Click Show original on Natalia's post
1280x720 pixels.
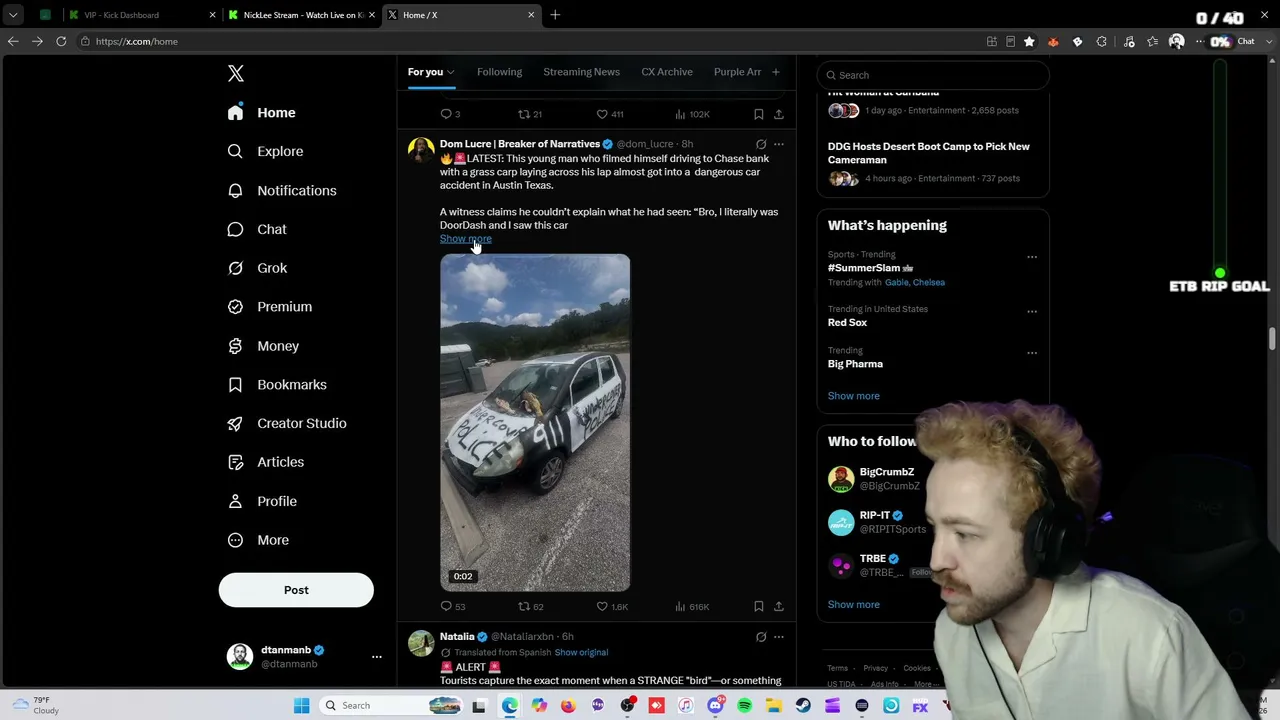[581, 653]
